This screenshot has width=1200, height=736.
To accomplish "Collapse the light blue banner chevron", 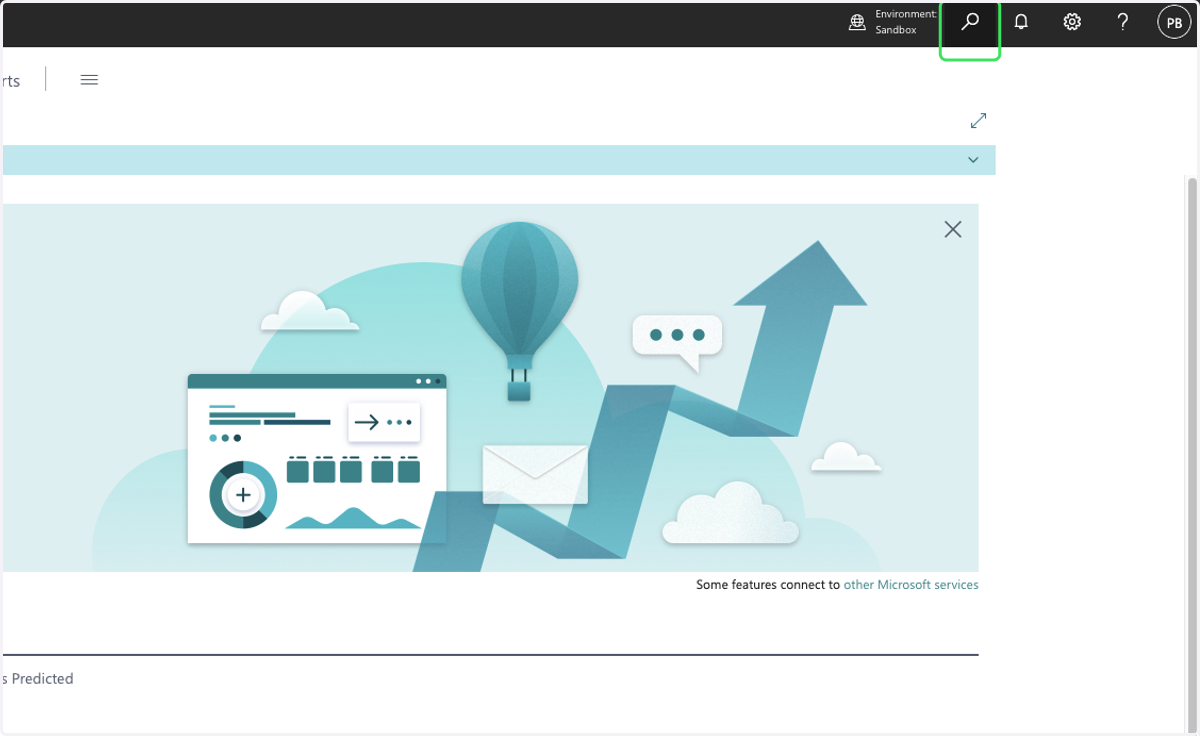I will coord(973,160).
